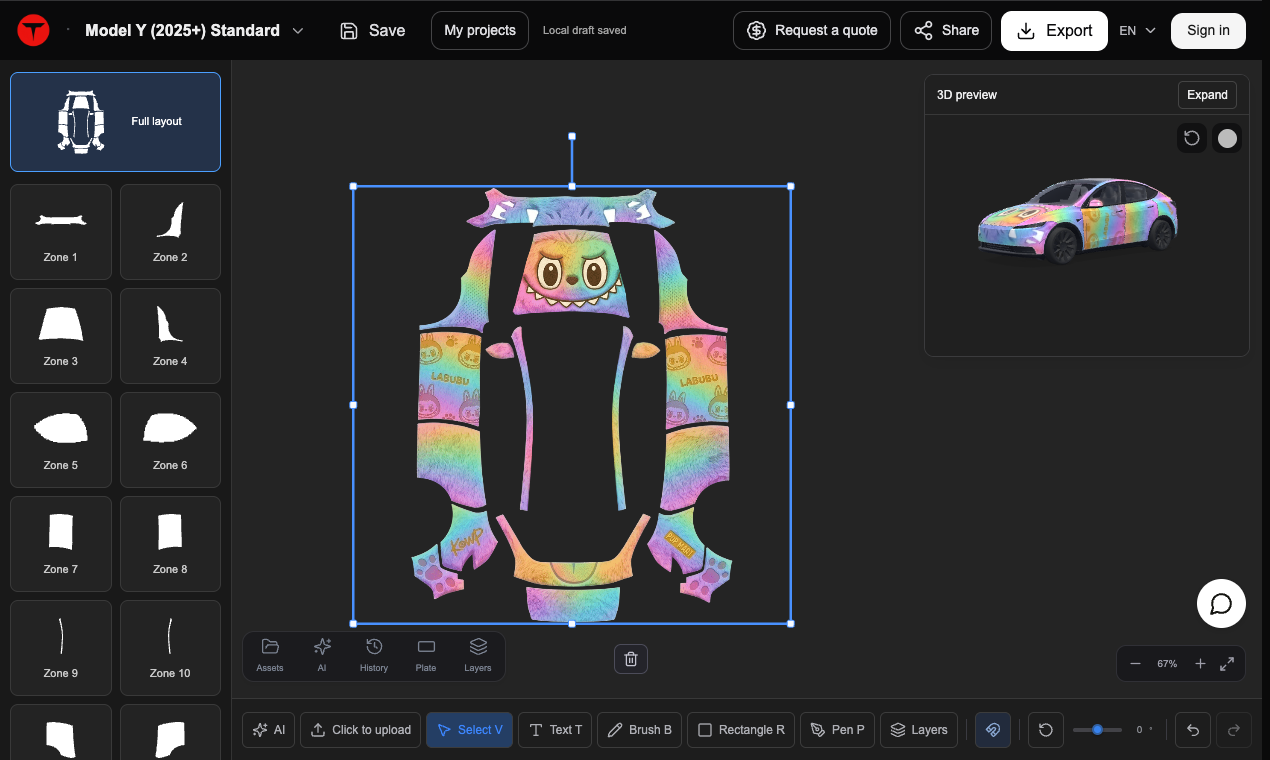Pick the Zone 7 panel

(x=61, y=544)
